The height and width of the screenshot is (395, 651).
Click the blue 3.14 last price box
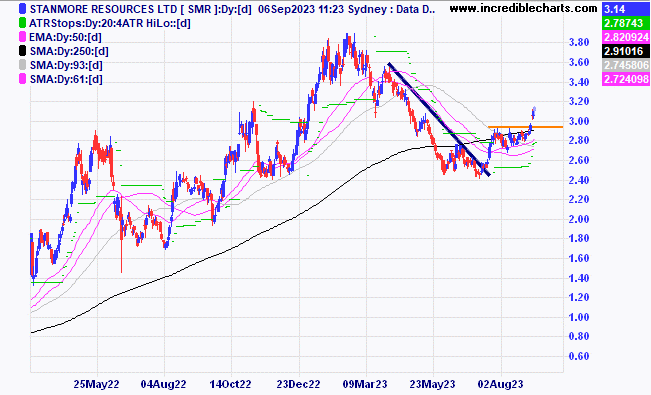coord(626,9)
